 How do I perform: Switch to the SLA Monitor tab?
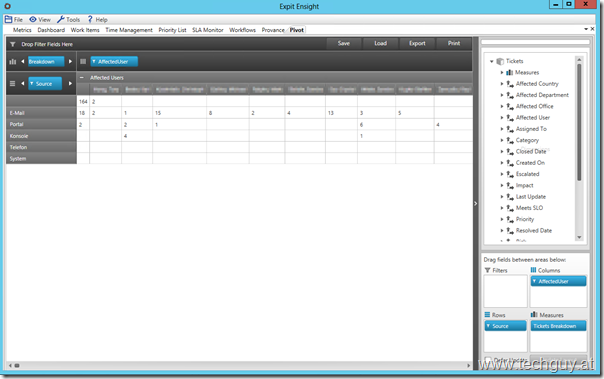[x=208, y=30]
